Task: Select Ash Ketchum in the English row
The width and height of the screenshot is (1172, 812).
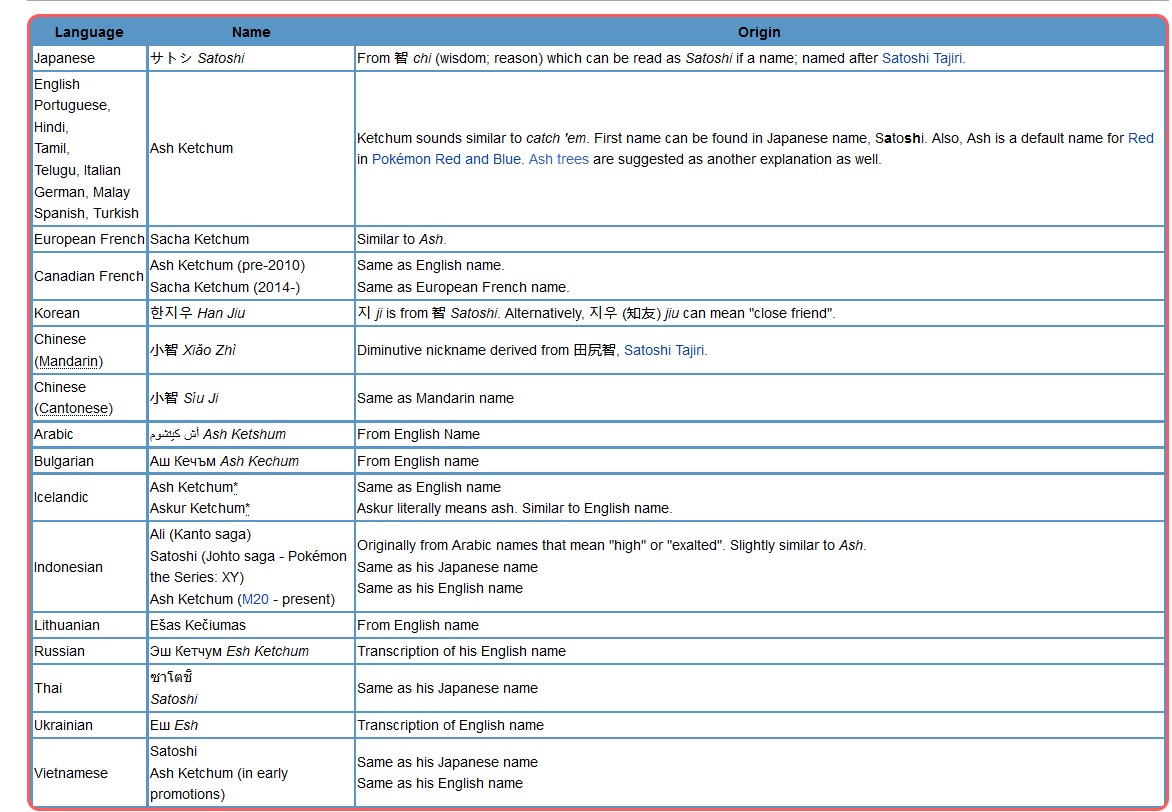Action: point(191,148)
